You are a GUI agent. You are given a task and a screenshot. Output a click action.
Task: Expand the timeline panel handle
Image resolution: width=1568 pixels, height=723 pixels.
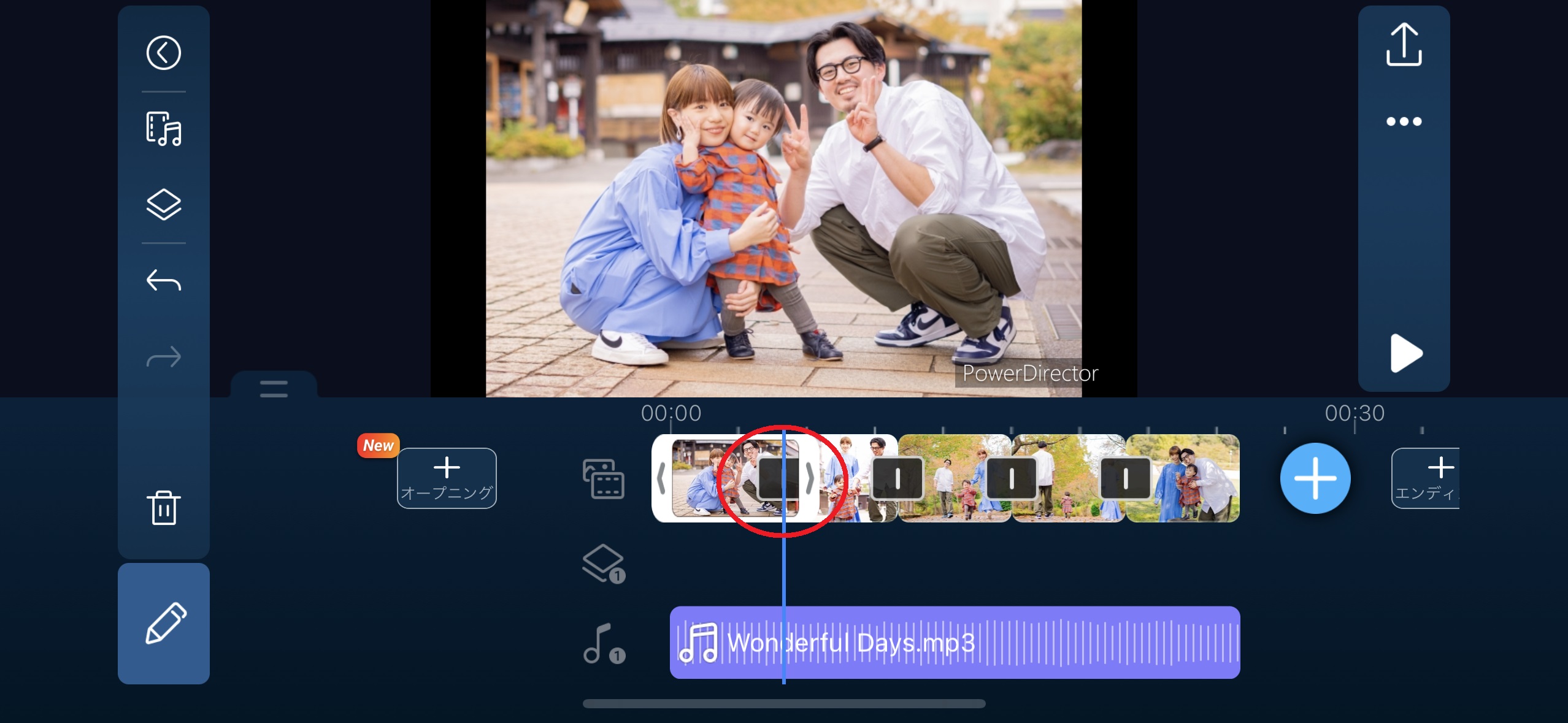[x=274, y=388]
